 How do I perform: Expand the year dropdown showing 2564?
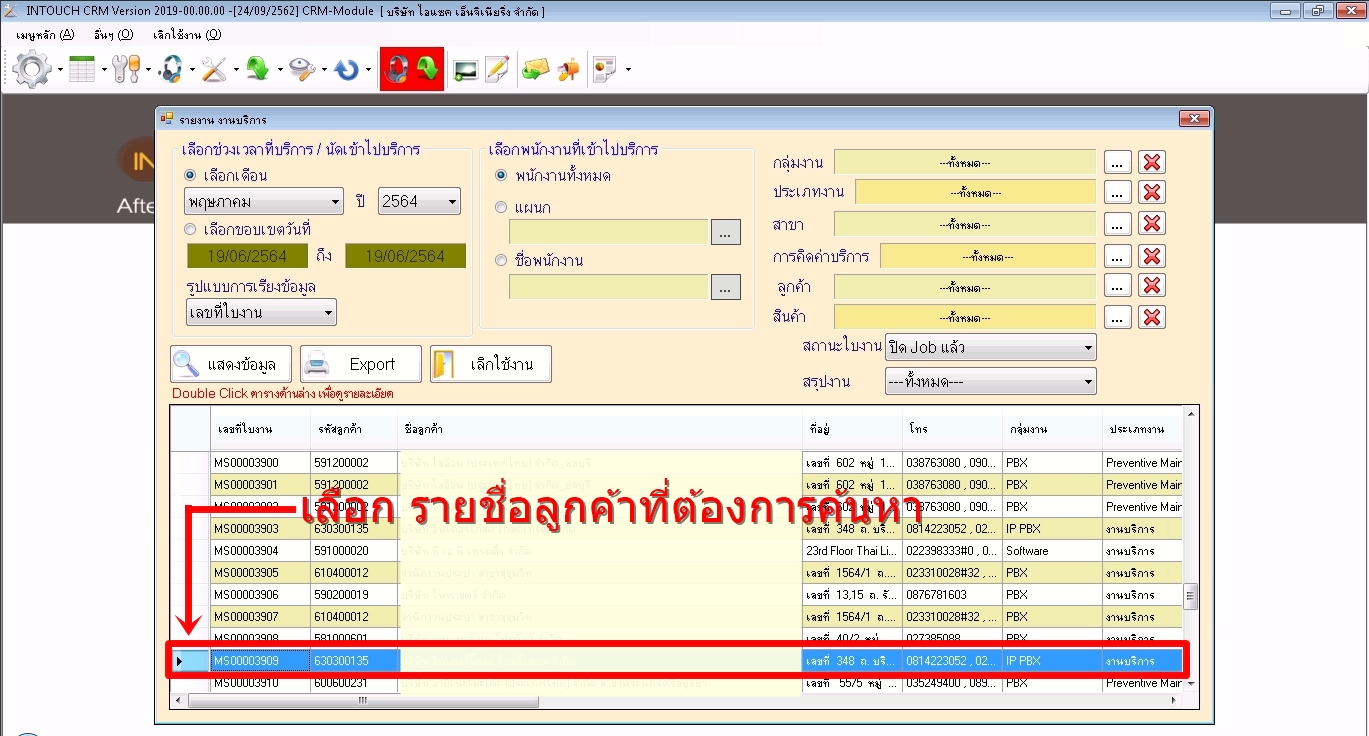coord(419,201)
